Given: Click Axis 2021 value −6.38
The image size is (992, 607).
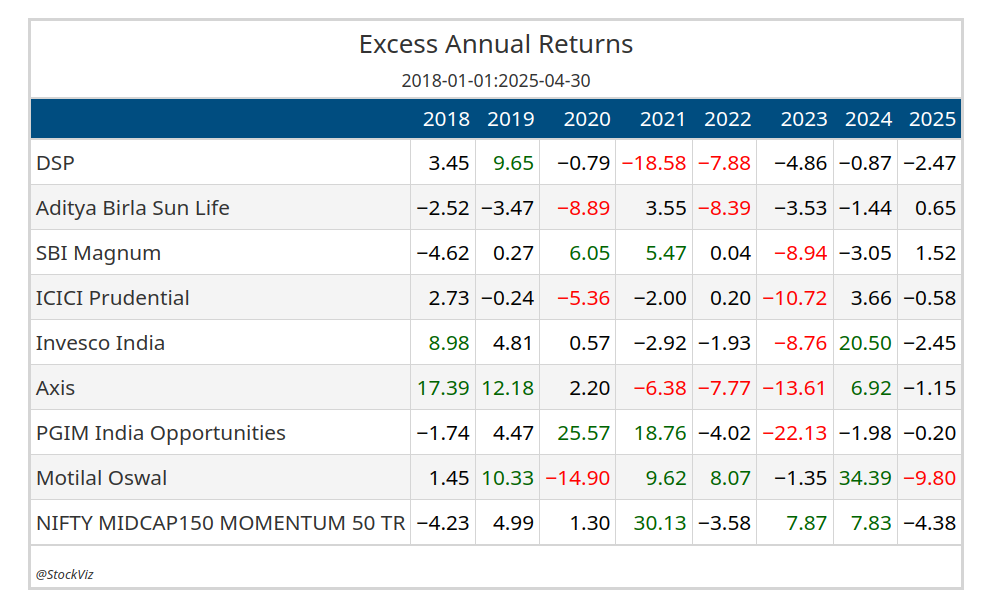Looking at the screenshot, I should coord(660,388).
